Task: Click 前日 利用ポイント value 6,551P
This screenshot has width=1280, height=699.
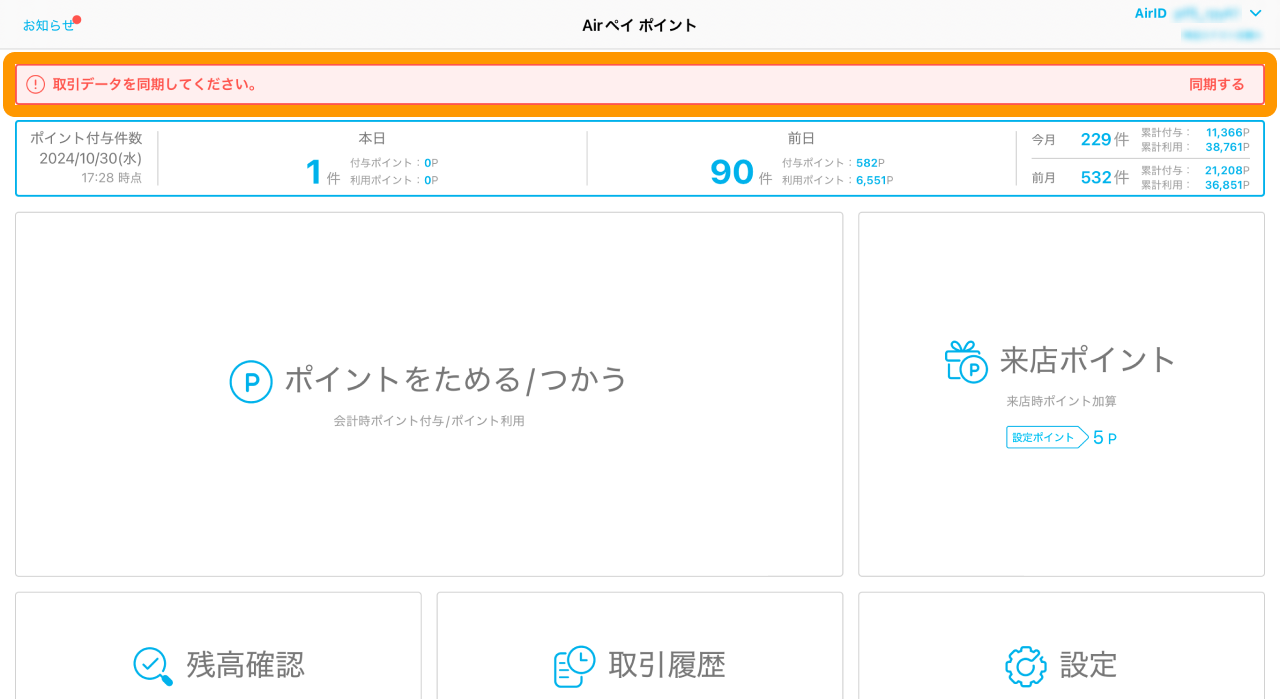Action: pos(875,180)
